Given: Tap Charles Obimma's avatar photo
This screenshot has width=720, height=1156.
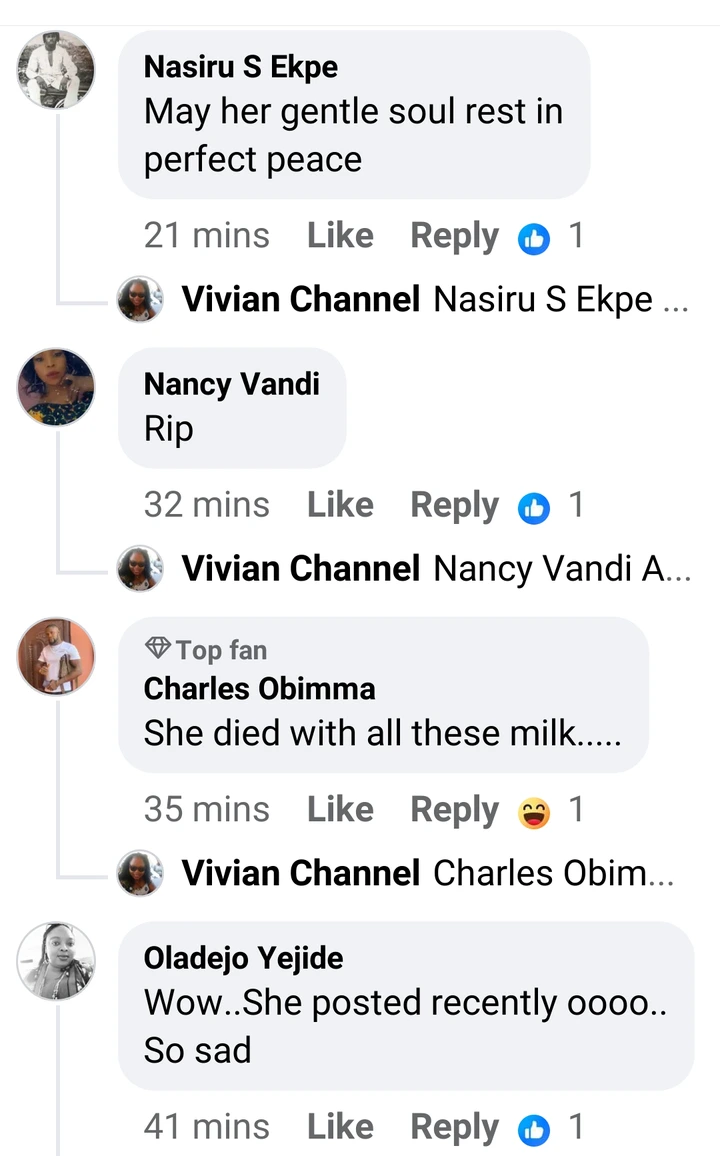Looking at the screenshot, I should point(57,656).
